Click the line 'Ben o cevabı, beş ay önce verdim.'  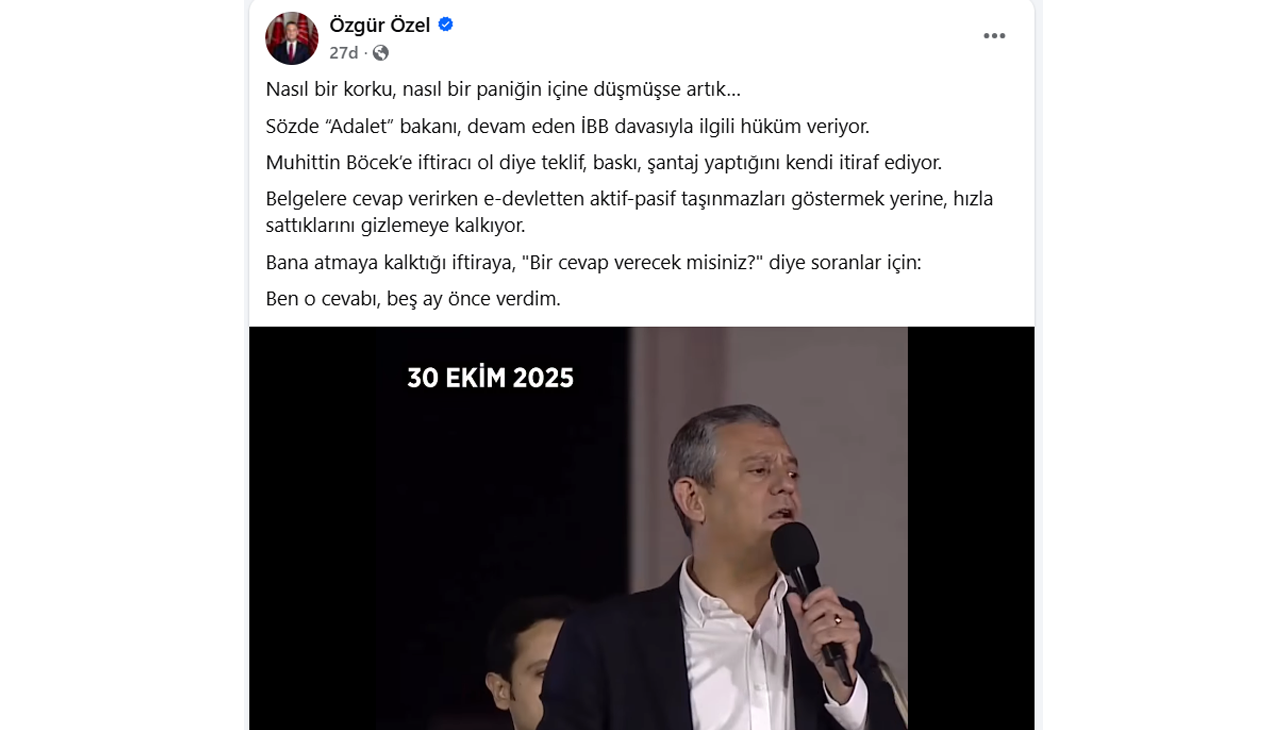pos(413,298)
